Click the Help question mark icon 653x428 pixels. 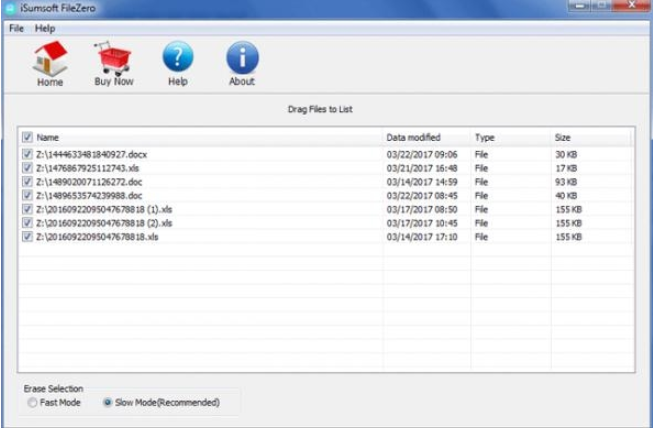point(177,58)
